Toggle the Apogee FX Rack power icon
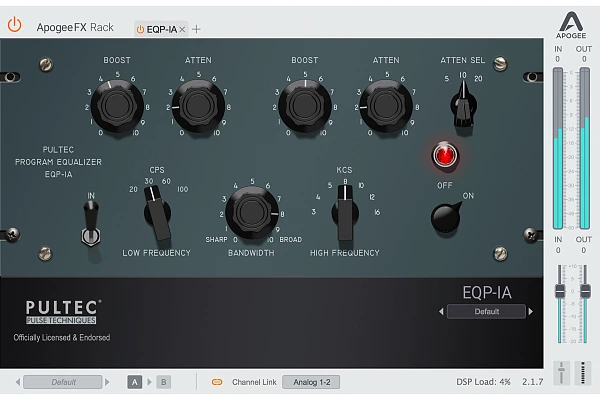Viewport: 600px width, 400px height. tap(15, 24)
